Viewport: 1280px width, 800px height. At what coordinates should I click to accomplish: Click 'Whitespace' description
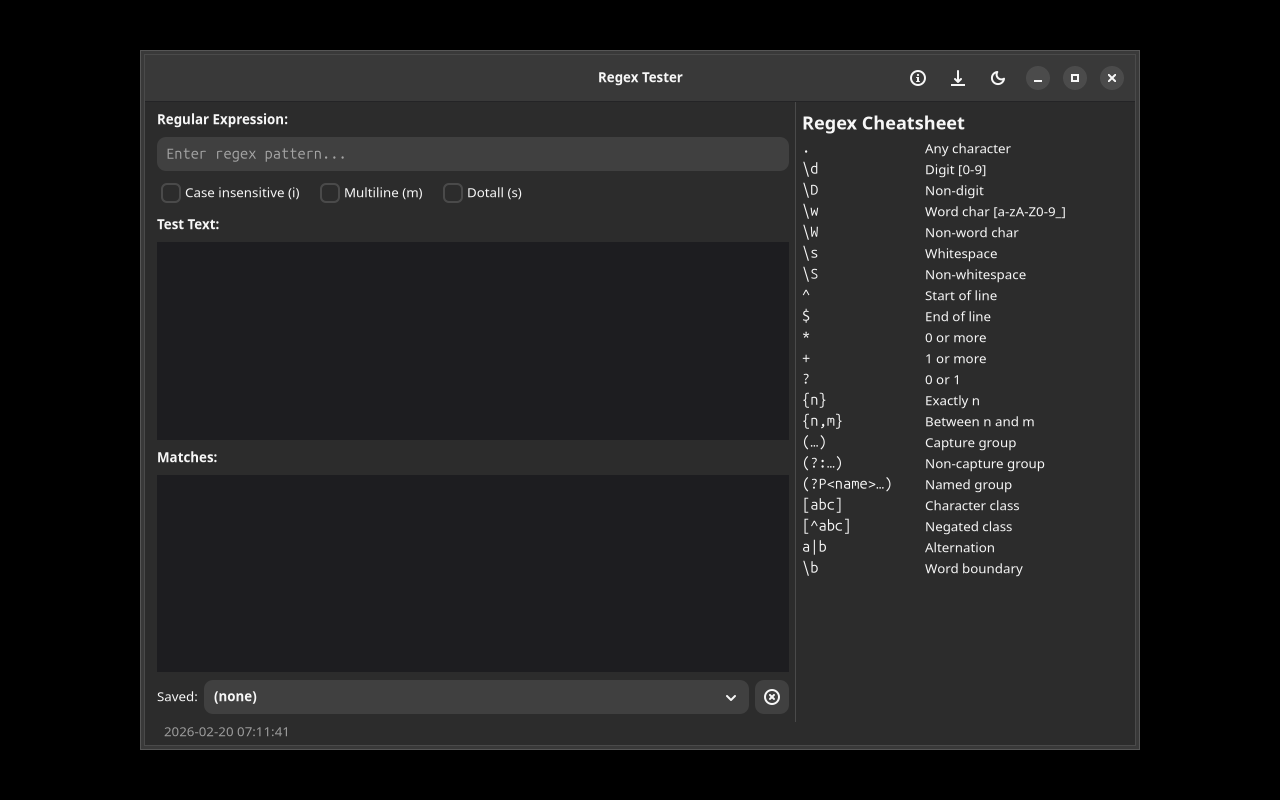tap(961, 253)
